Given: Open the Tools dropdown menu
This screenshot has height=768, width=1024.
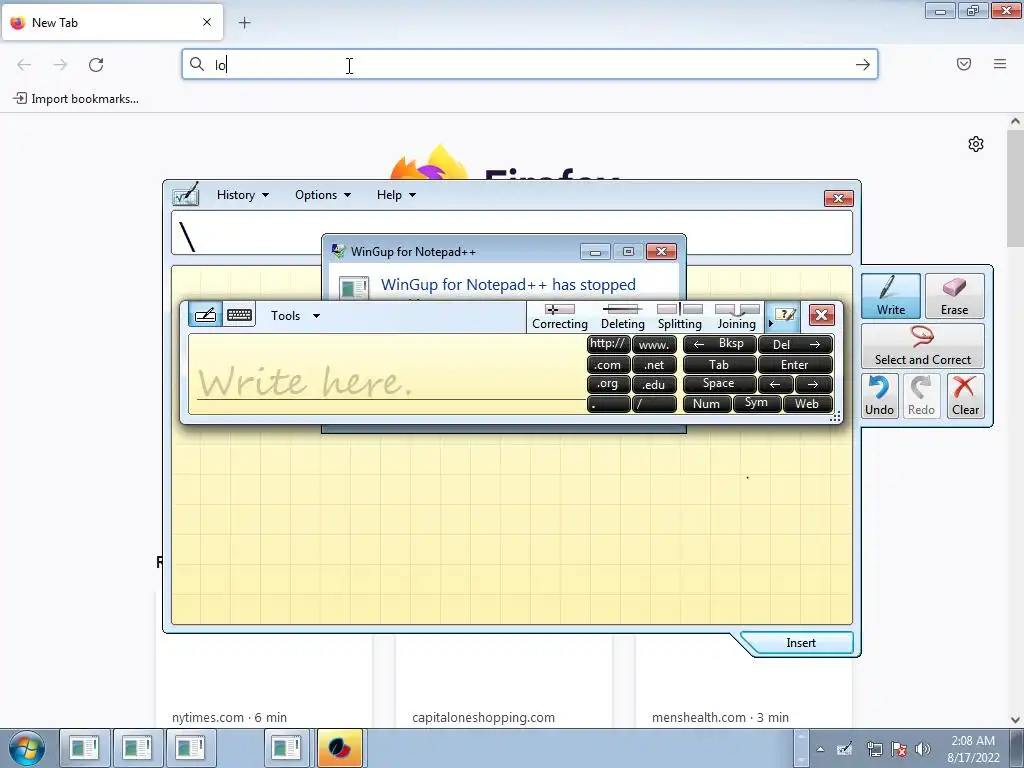Looking at the screenshot, I should 295,315.
